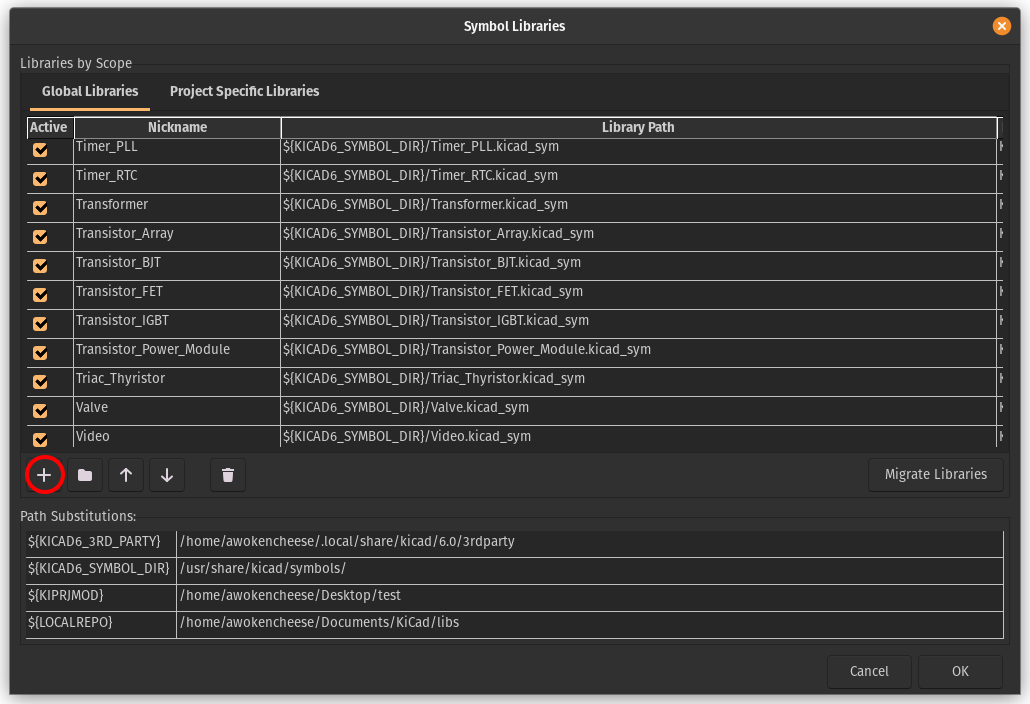Viewport: 1030px width, 704px height.
Task: Add a new empty library row
Action: tap(44, 475)
